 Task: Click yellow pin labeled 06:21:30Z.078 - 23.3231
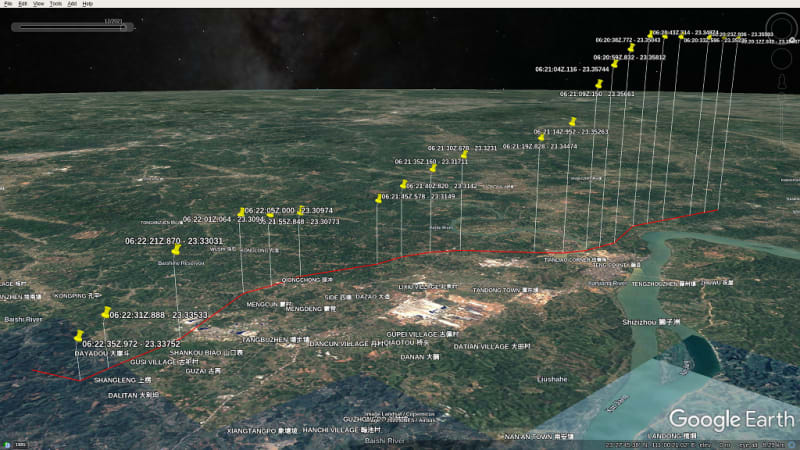coord(464,154)
